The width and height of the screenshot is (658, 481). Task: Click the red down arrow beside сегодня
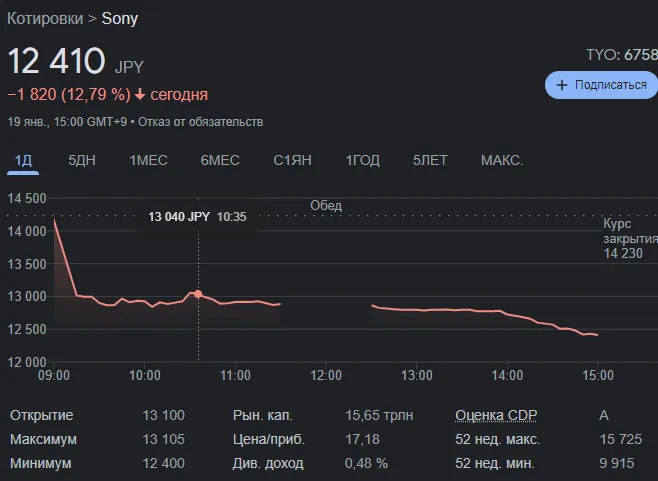pyautogui.click(x=140, y=95)
